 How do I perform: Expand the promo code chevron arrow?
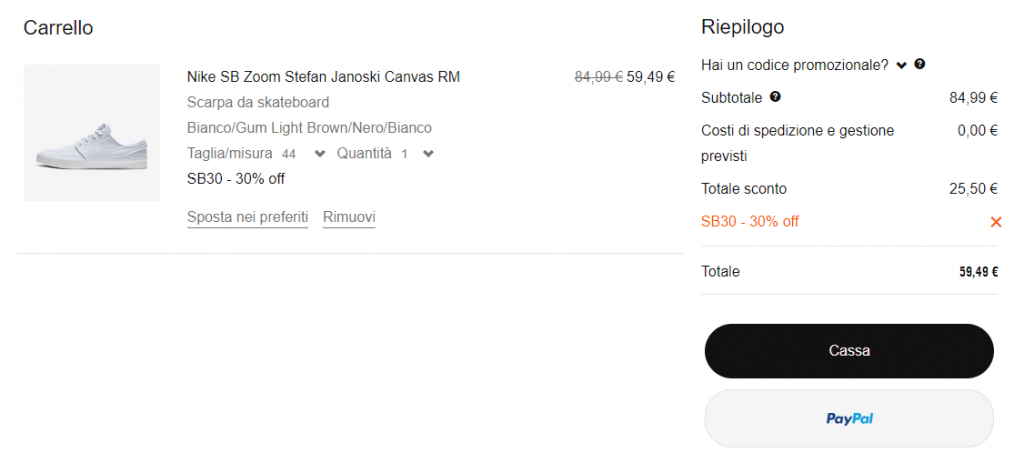(x=901, y=65)
